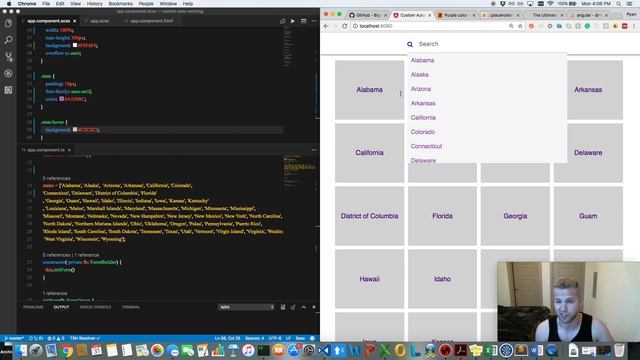Click the purple color swatch in .state rule
Image resolution: width=640 pixels, height=360 pixels.
61,98
